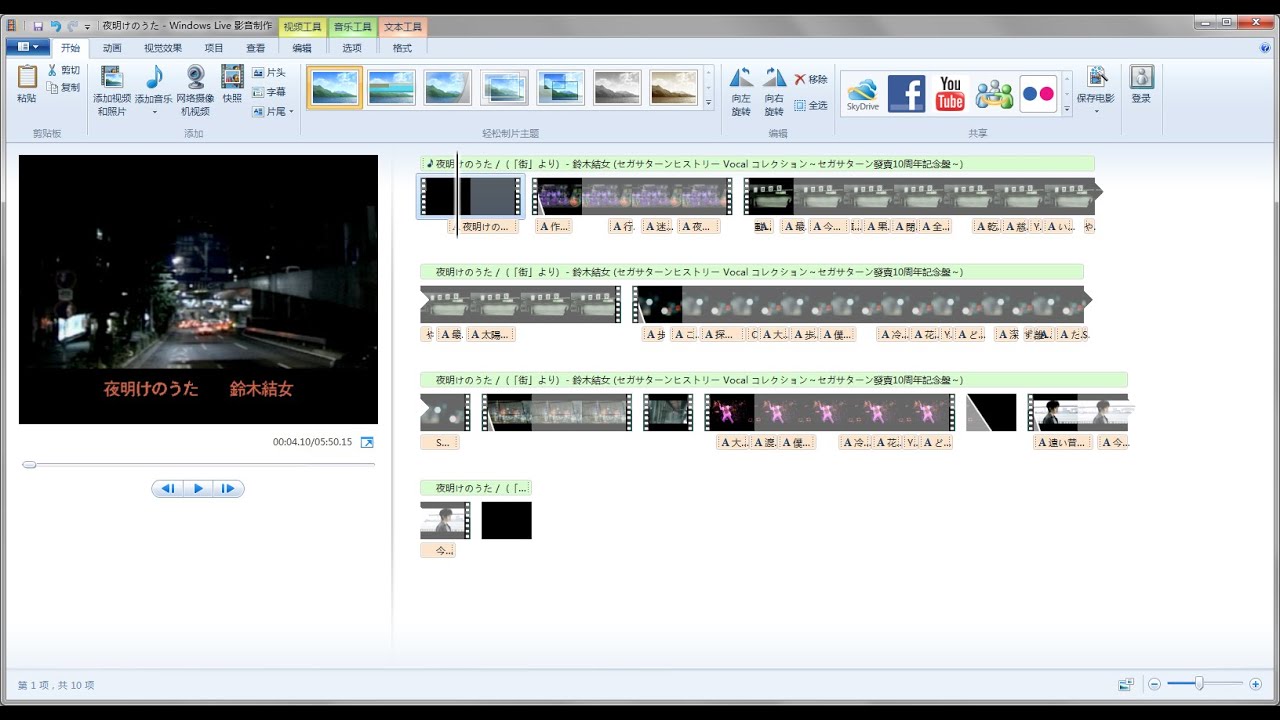Click the 00:04.10/05:50.15 timecode text
1280x720 pixels.
coord(312,442)
